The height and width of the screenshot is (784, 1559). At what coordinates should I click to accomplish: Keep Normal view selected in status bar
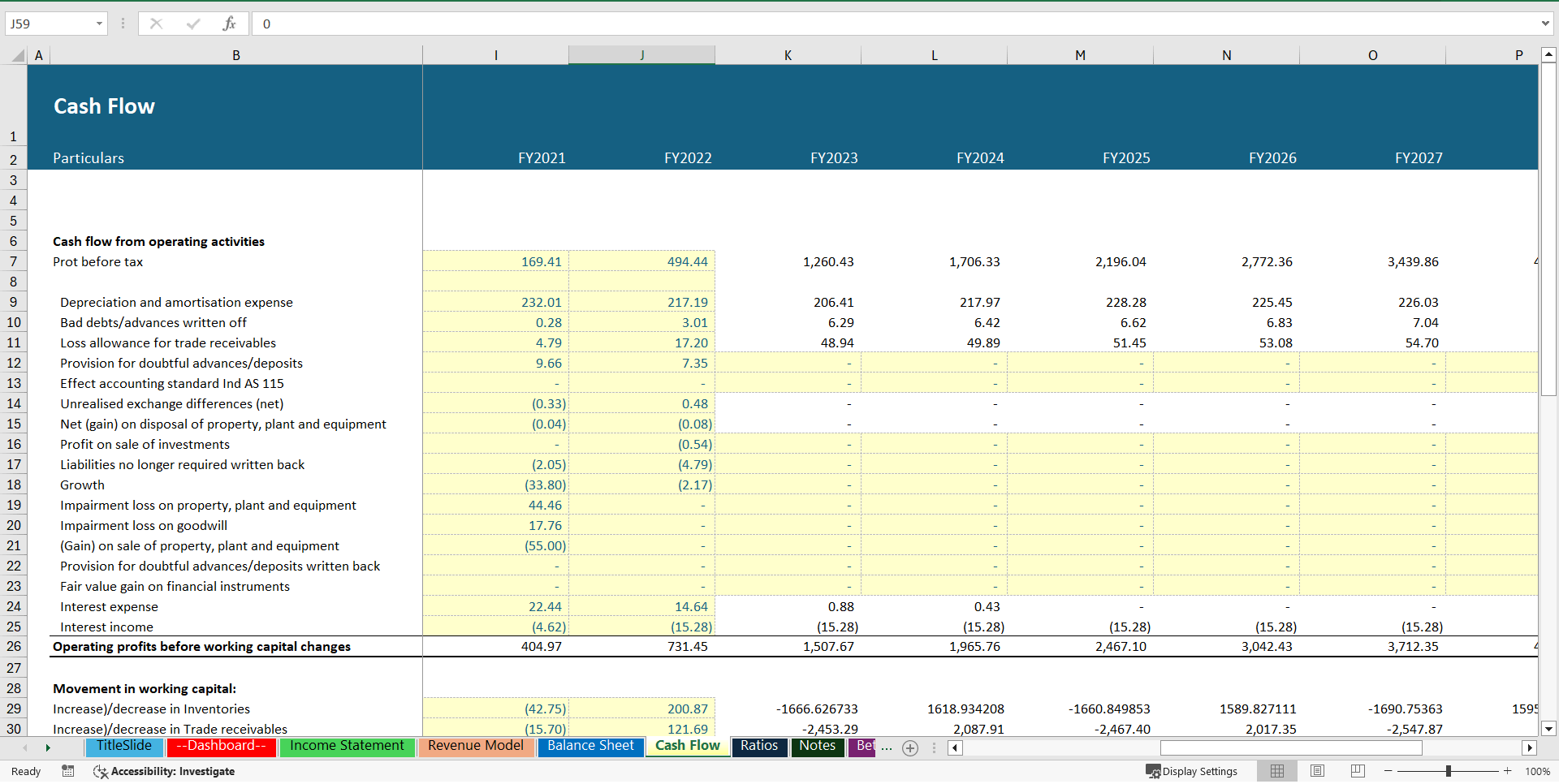pyautogui.click(x=1277, y=770)
